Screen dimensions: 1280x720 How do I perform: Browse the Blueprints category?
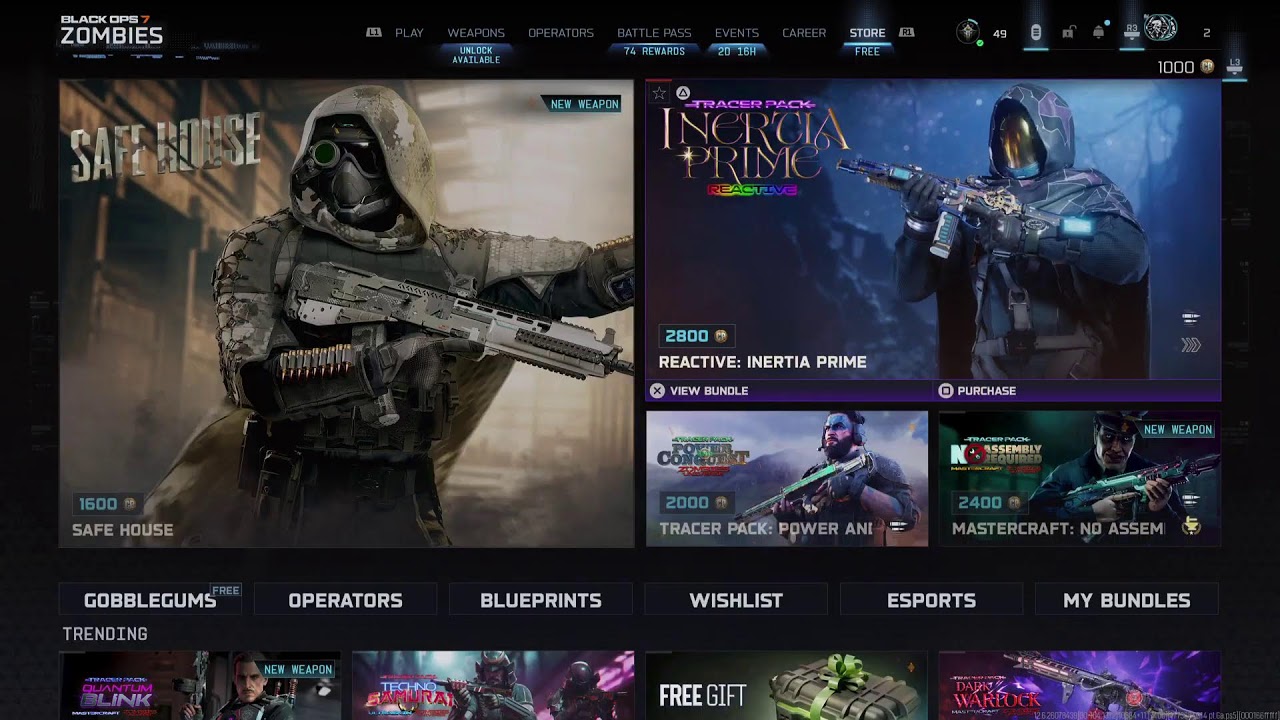click(541, 600)
